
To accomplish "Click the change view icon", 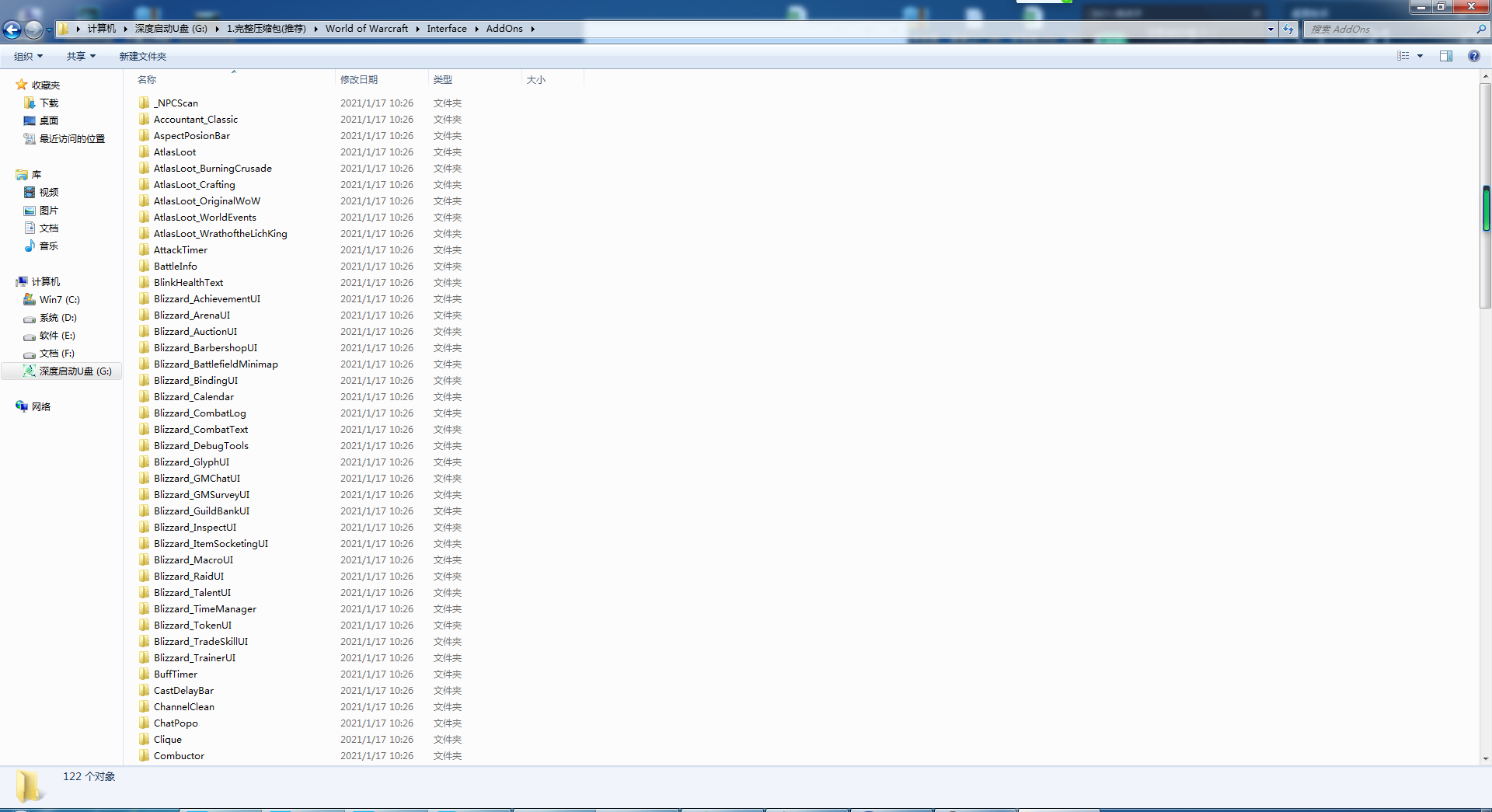I will click(x=1403, y=56).
